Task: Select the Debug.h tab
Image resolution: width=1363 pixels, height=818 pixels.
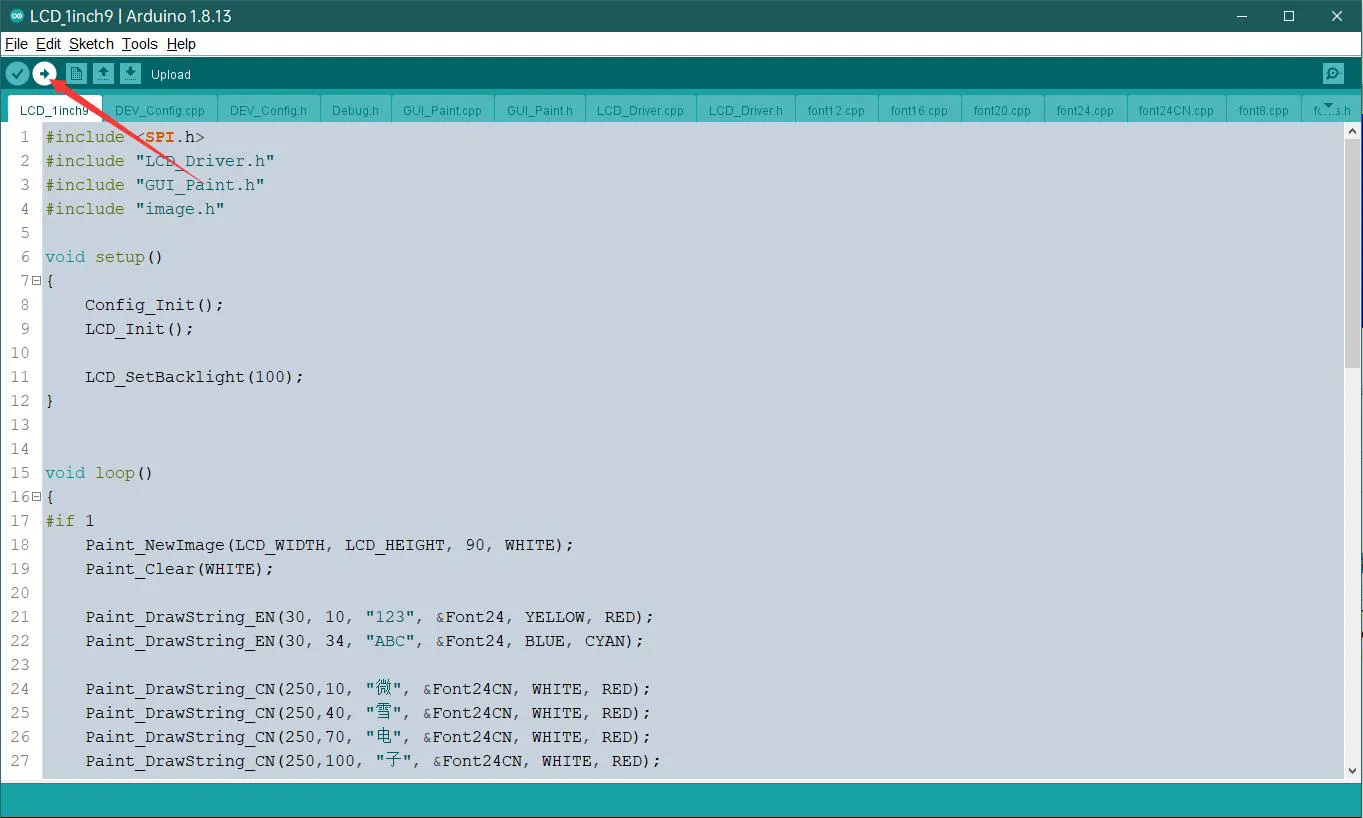Action: (355, 110)
